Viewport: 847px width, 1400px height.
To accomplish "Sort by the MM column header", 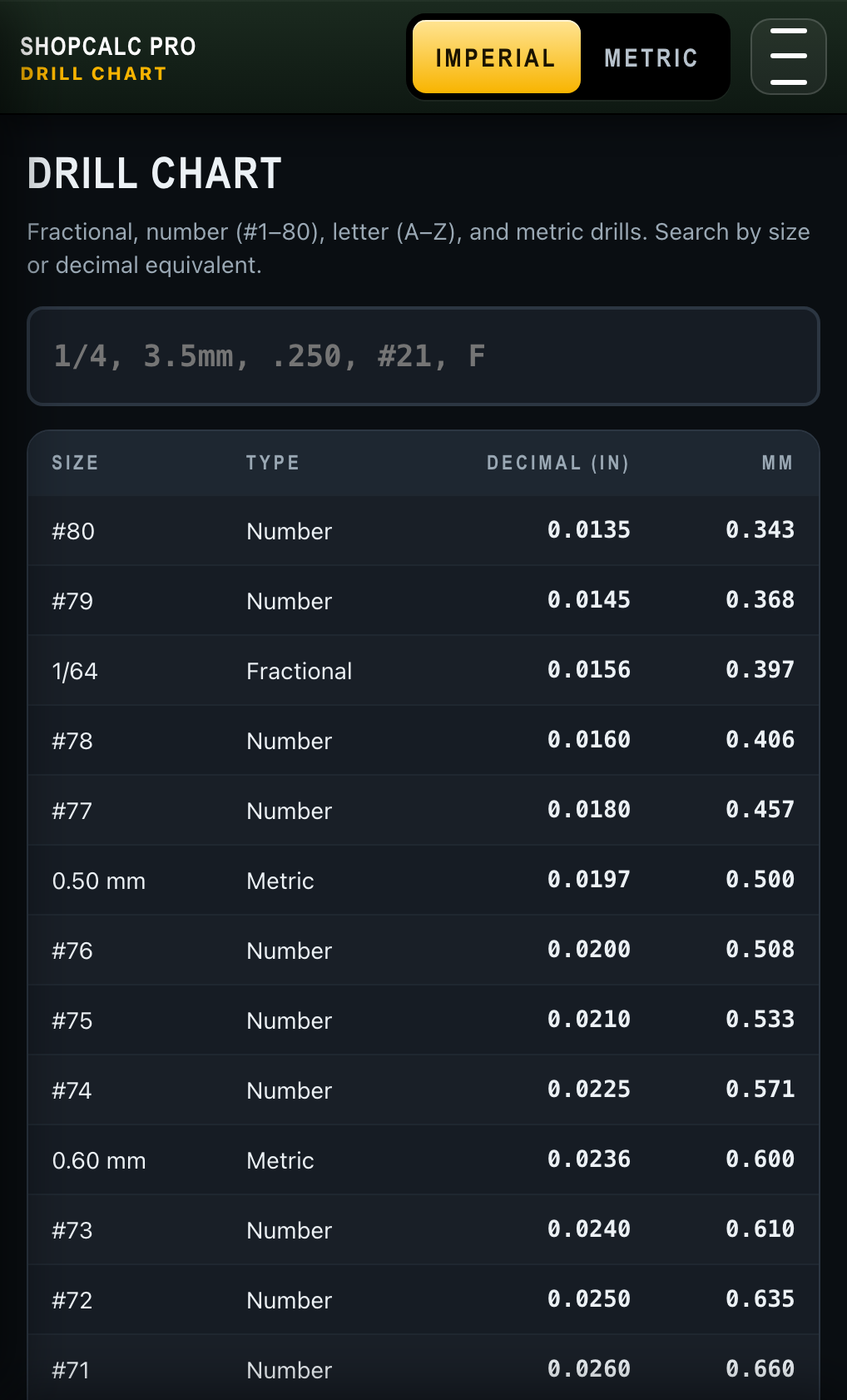I will (x=777, y=463).
